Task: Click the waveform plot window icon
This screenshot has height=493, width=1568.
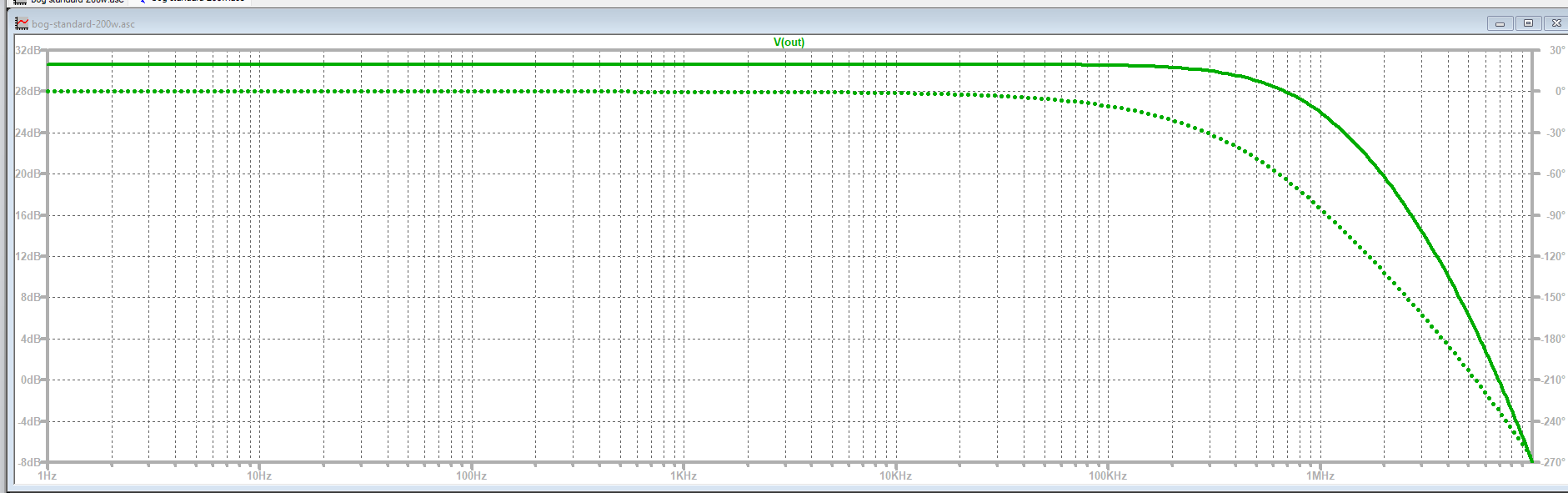Action: tap(22, 23)
